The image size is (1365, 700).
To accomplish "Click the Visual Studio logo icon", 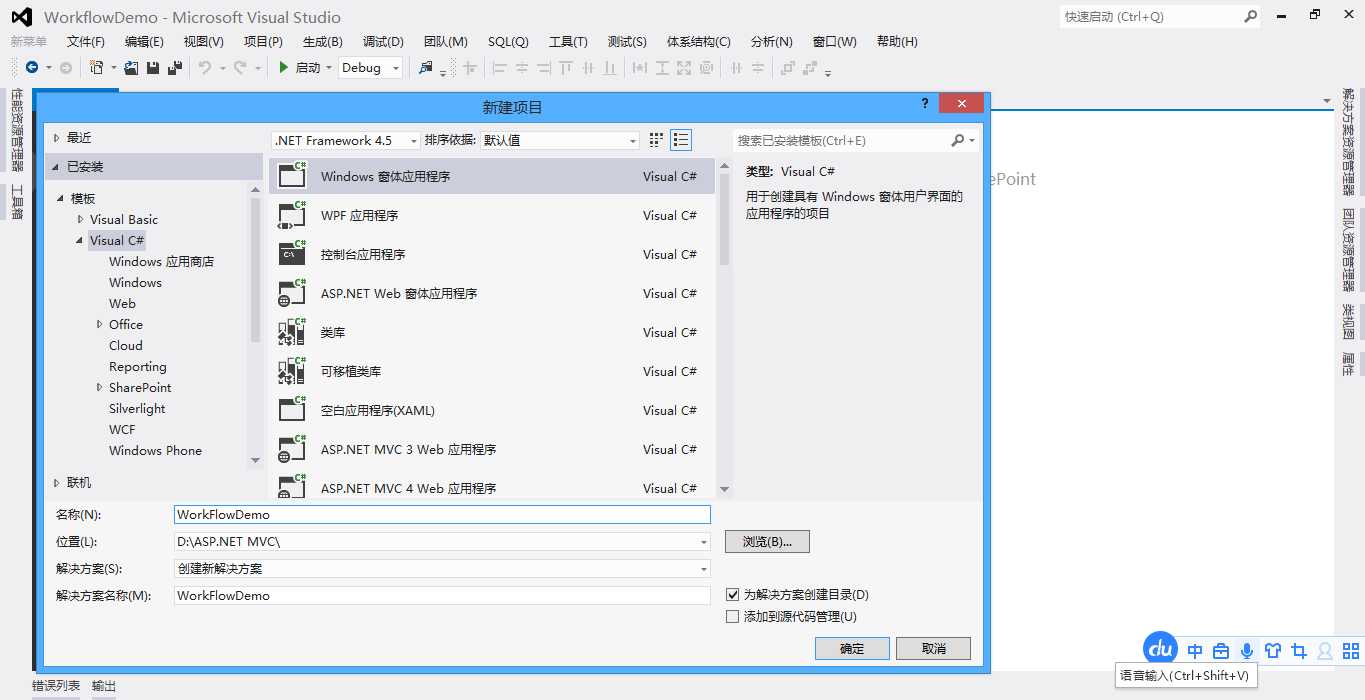I will [23, 17].
